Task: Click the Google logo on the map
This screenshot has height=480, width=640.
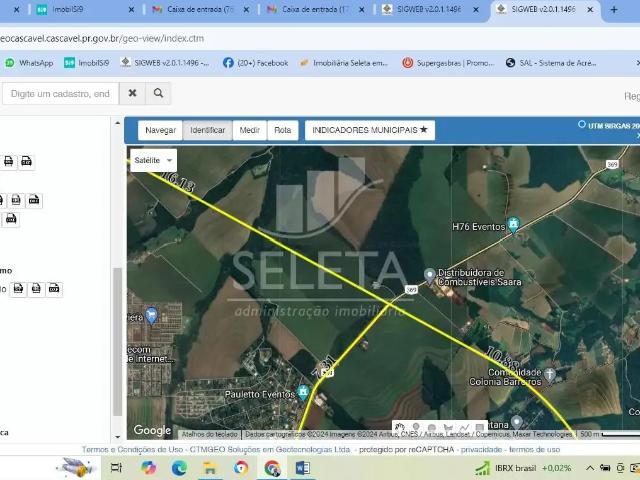Action: click(x=152, y=430)
